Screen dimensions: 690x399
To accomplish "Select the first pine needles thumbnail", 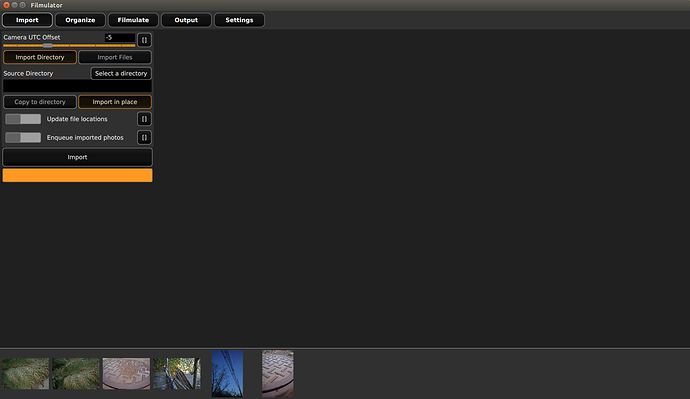I will 25,373.
